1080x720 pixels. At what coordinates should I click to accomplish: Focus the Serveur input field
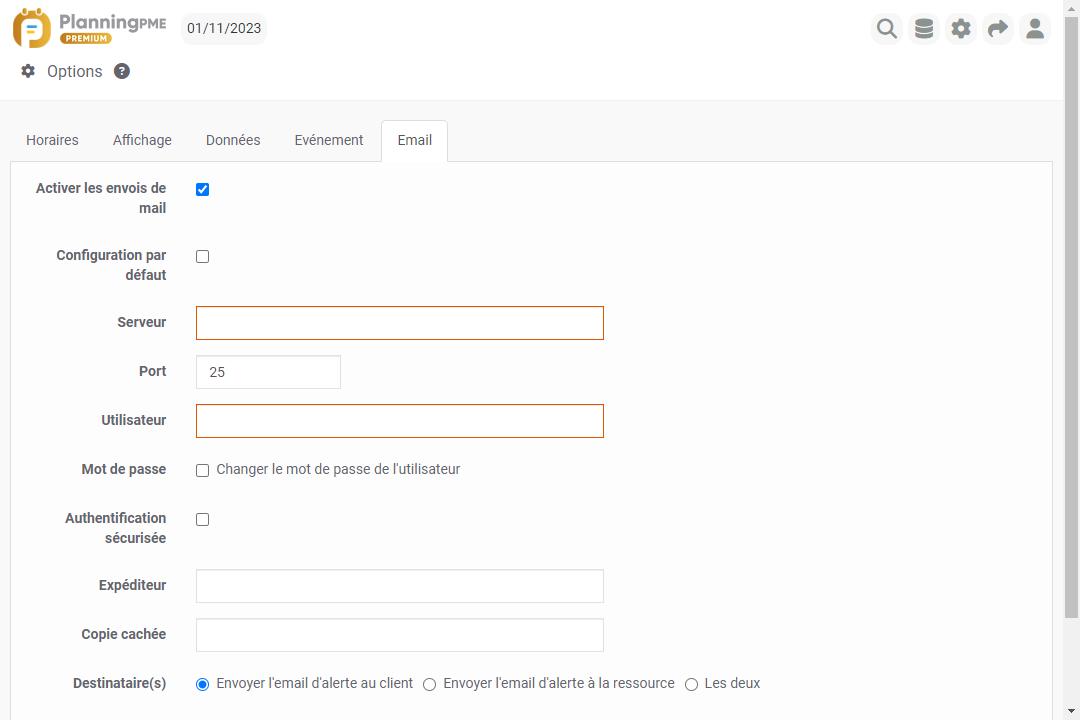point(400,323)
